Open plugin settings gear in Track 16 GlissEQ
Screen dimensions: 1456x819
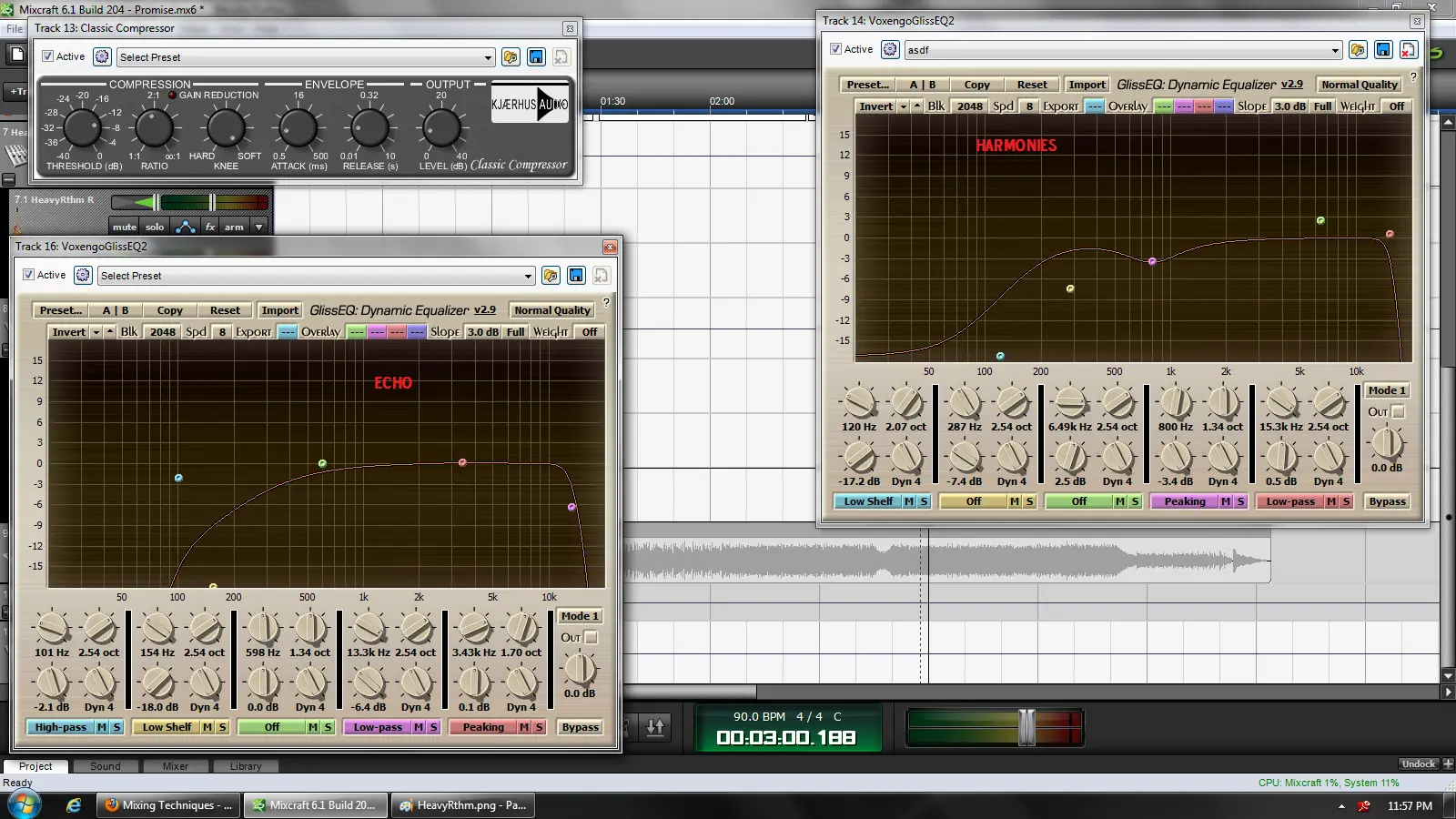[83, 275]
